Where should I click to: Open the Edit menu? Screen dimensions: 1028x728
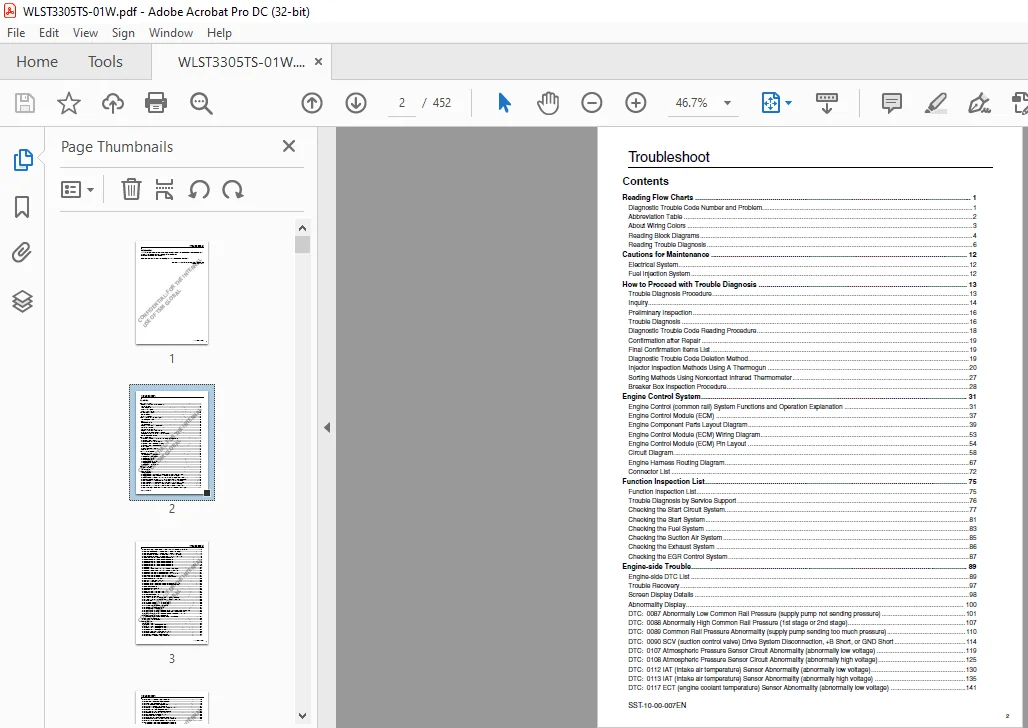point(49,33)
